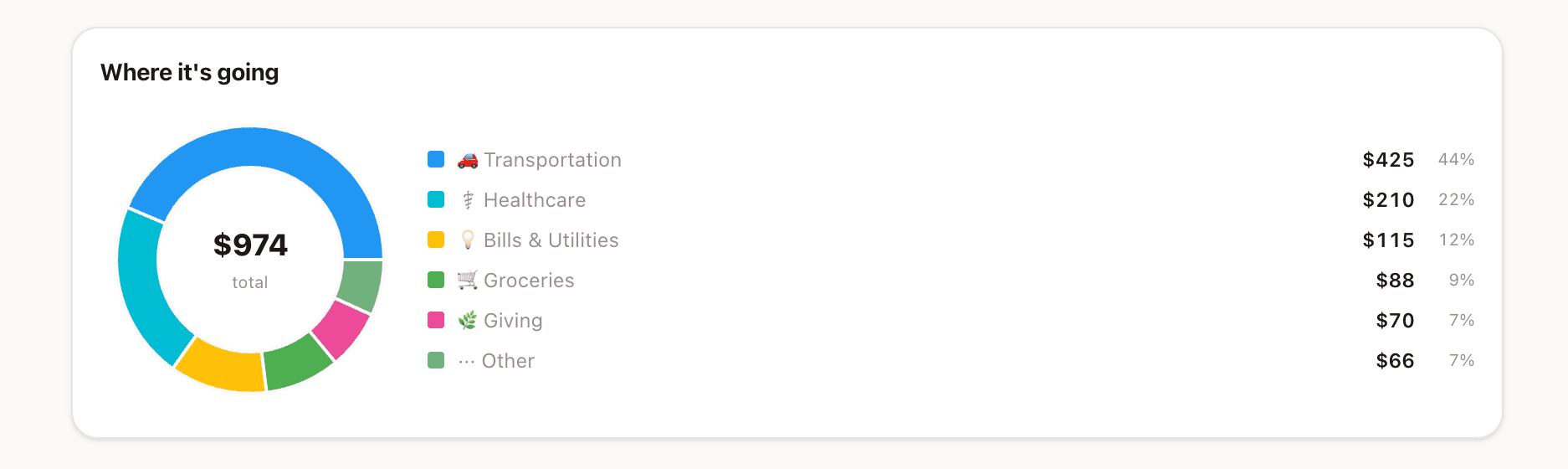1568x469 pixels.
Task: Click the 12% Bills & Utilities percentage
Action: pos(1457,240)
